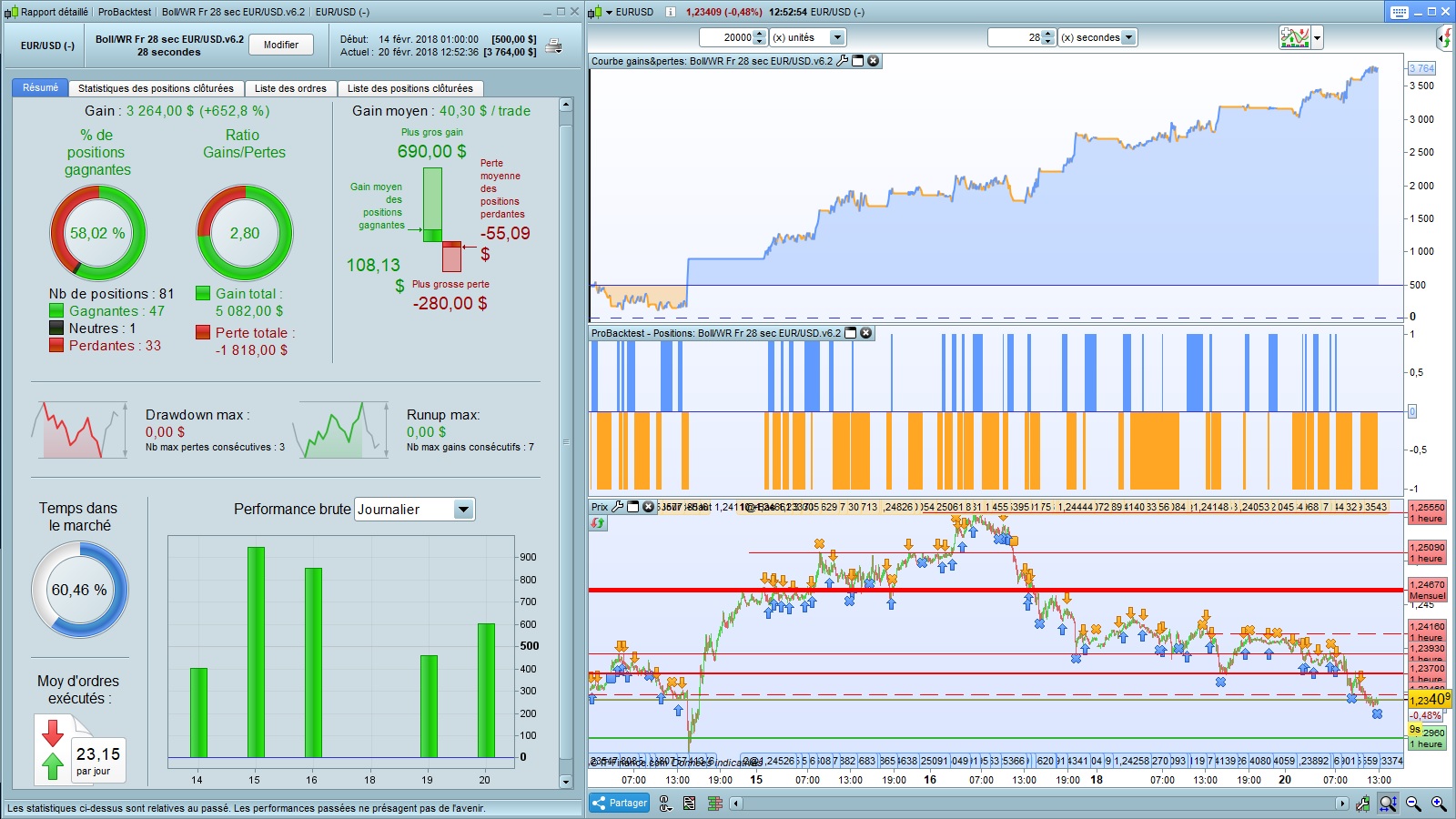This screenshot has height=819, width=1456.
Task: Click the Ratio Gains/Pertes donut chart
Action: 245,233
